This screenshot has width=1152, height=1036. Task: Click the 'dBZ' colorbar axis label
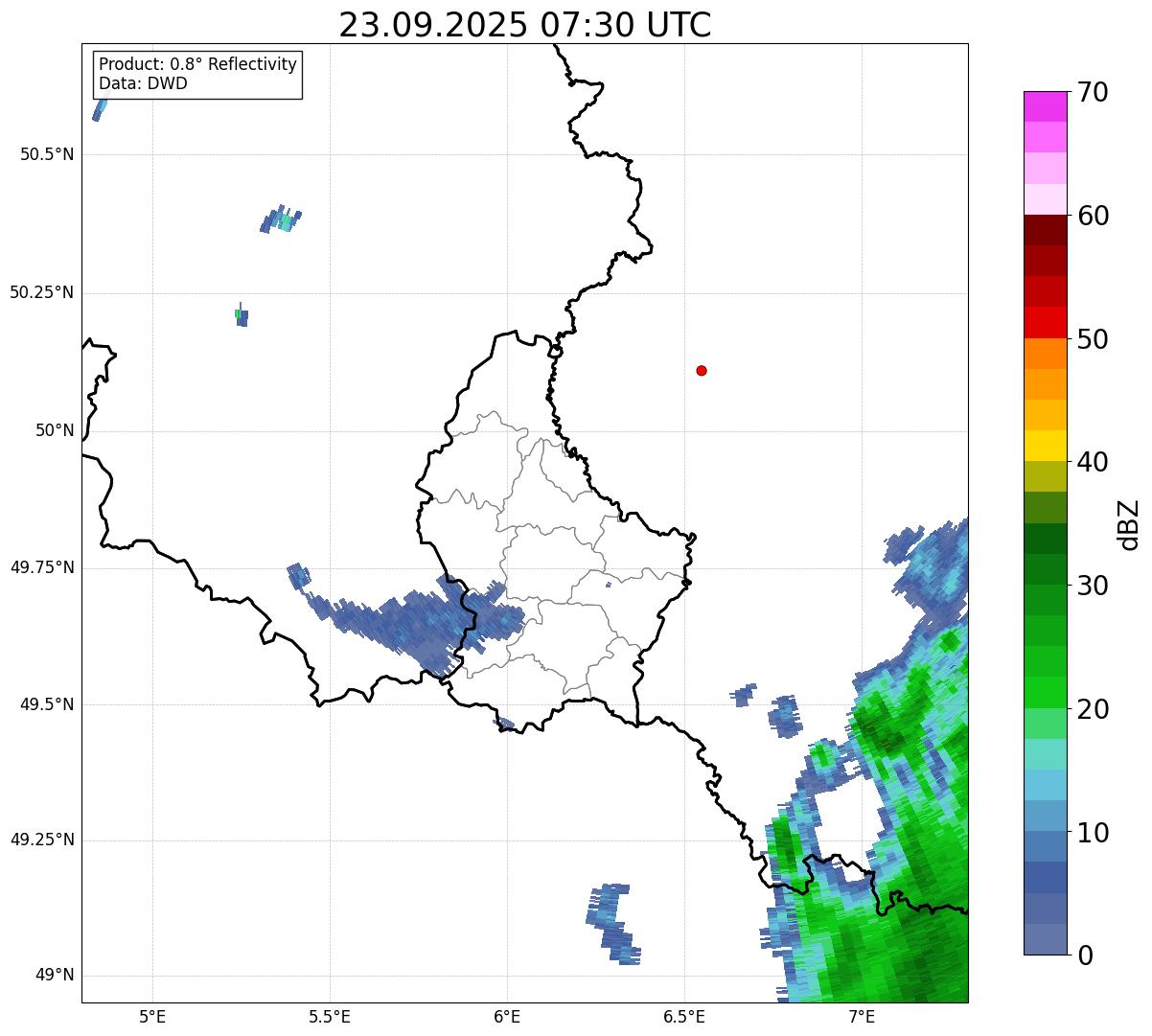coord(1129,523)
